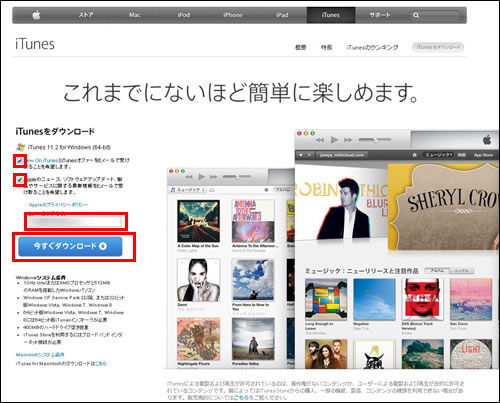Click back arrow in front iTunes store bar
Image resolution: width=500 pixels, height=403 pixels.
[x=301, y=155]
